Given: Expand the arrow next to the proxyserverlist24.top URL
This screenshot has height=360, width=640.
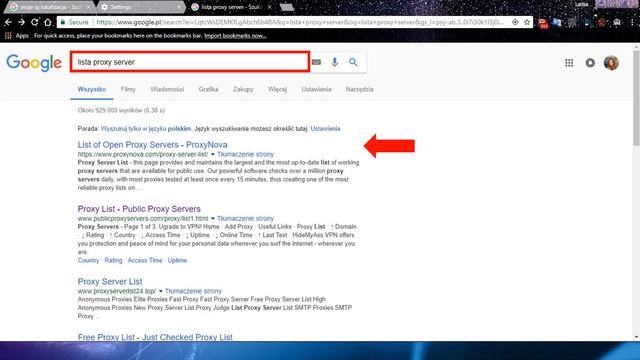Looking at the screenshot, I should click(160, 291).
